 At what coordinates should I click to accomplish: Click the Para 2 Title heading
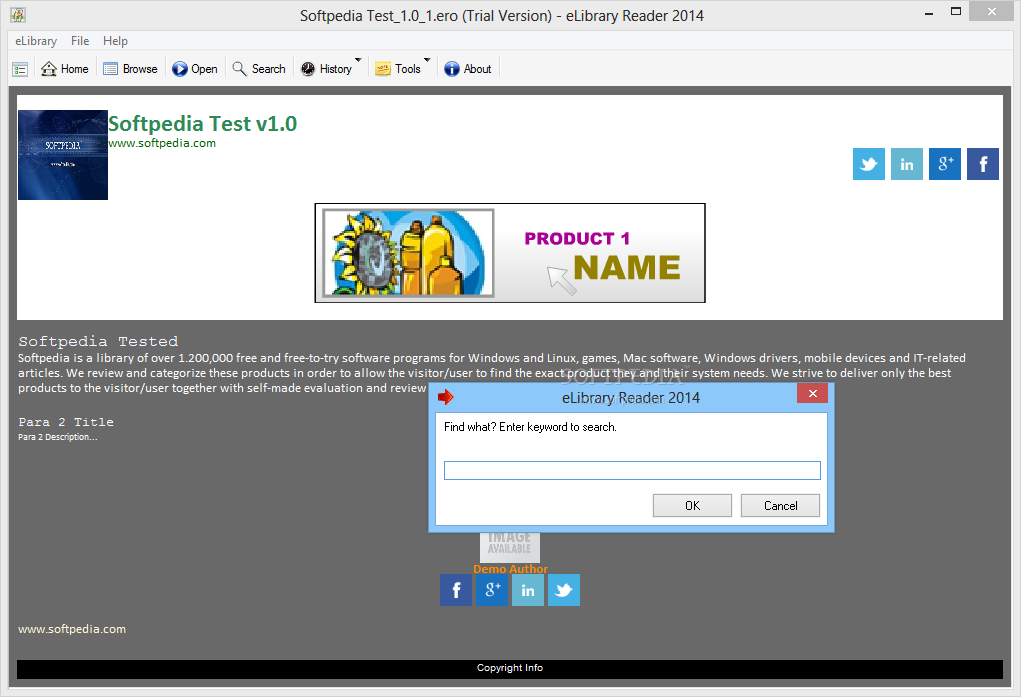[x=66, y=422]
